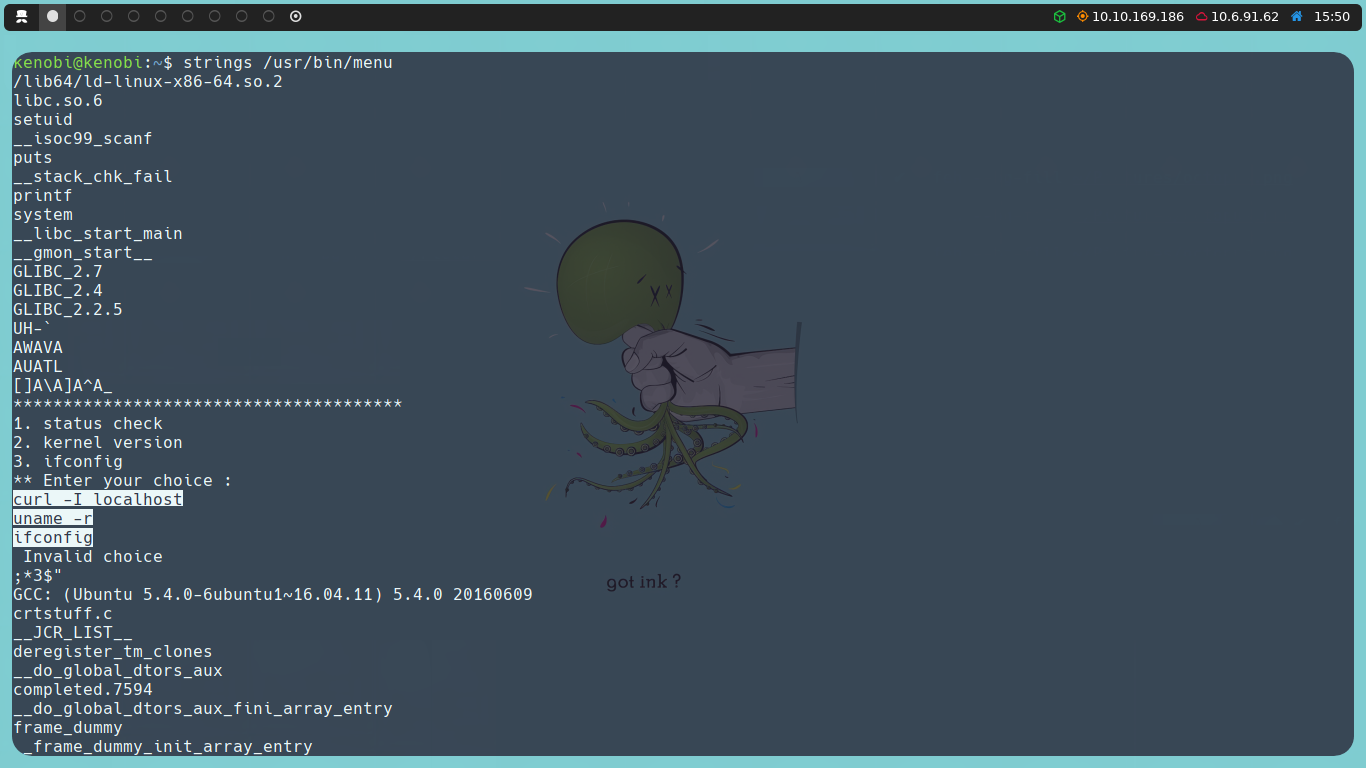This screenshot has width=1366, height=768.
Task: Click the blue home icon
Action: coord(1297,17)
